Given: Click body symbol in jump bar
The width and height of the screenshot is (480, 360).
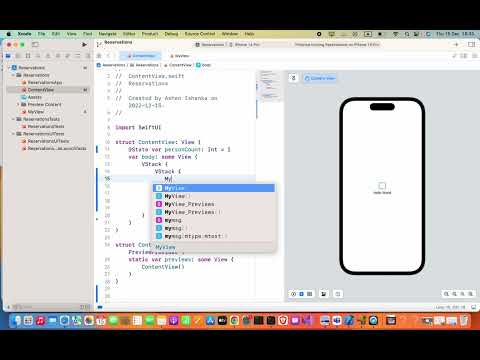Looking at the screenshot, I should coord(204,65).
